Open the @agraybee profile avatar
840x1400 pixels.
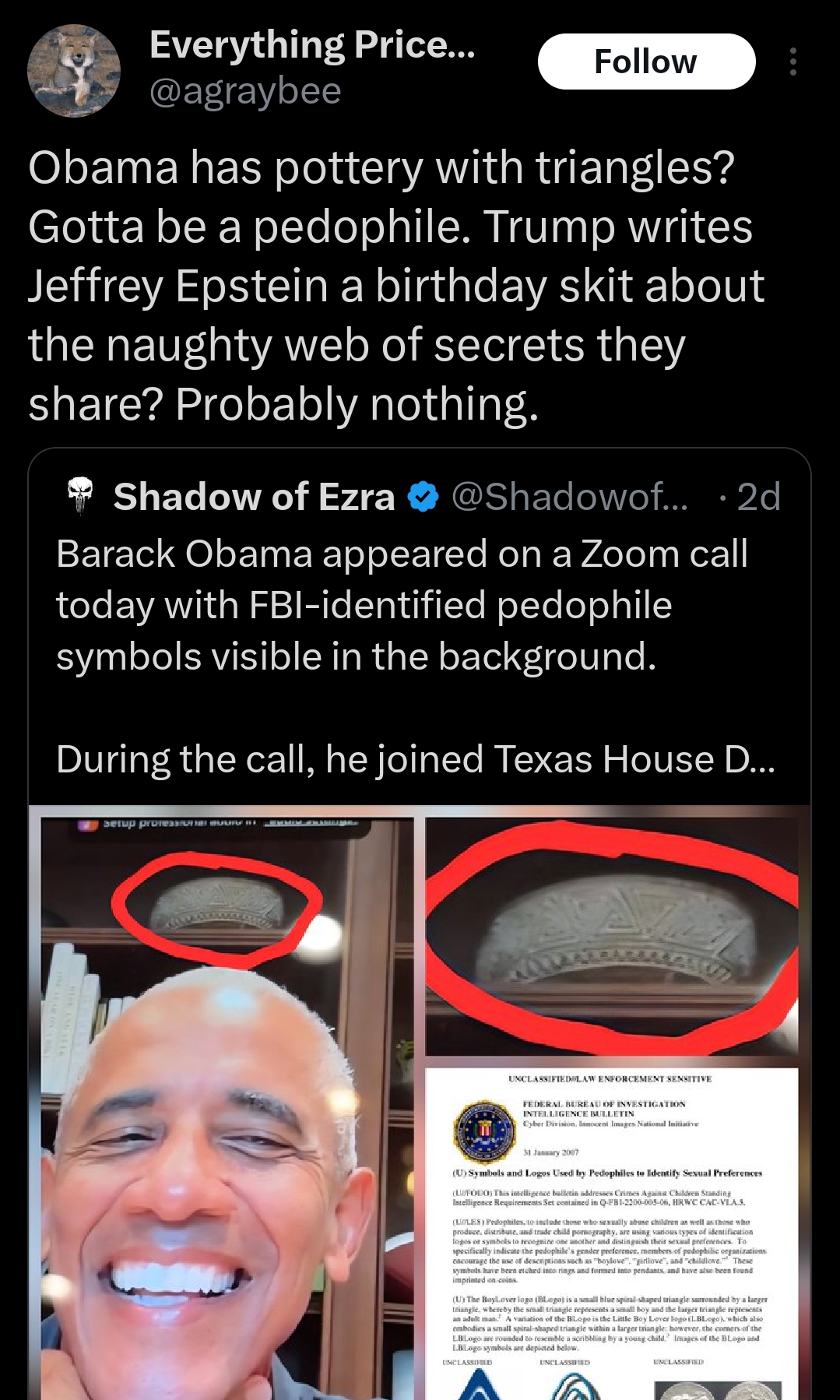click(x=74, y=70)
